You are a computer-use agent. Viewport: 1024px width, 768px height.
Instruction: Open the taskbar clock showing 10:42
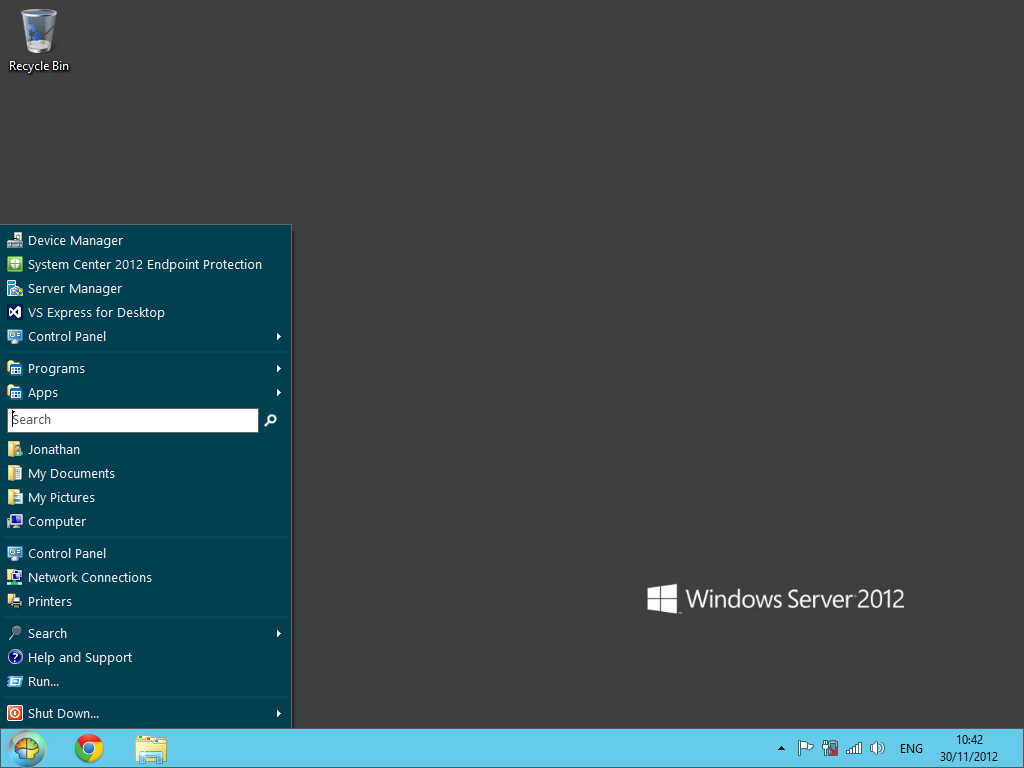[969, 748]
